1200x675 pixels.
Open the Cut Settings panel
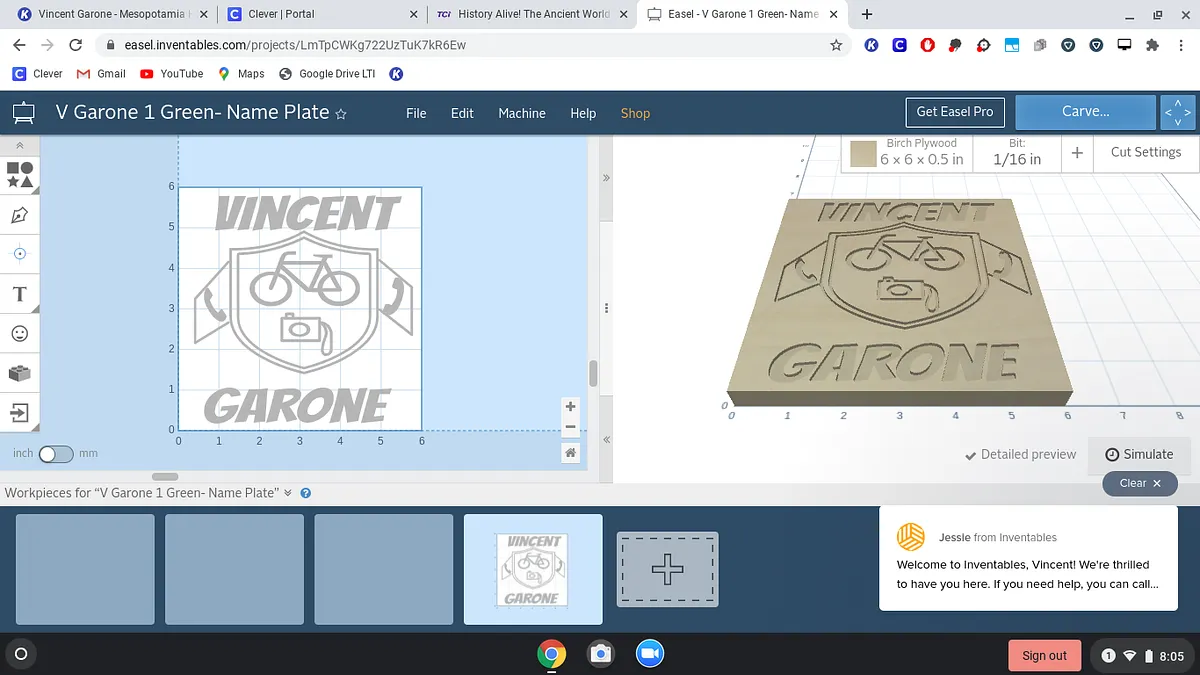point(1145,152)
